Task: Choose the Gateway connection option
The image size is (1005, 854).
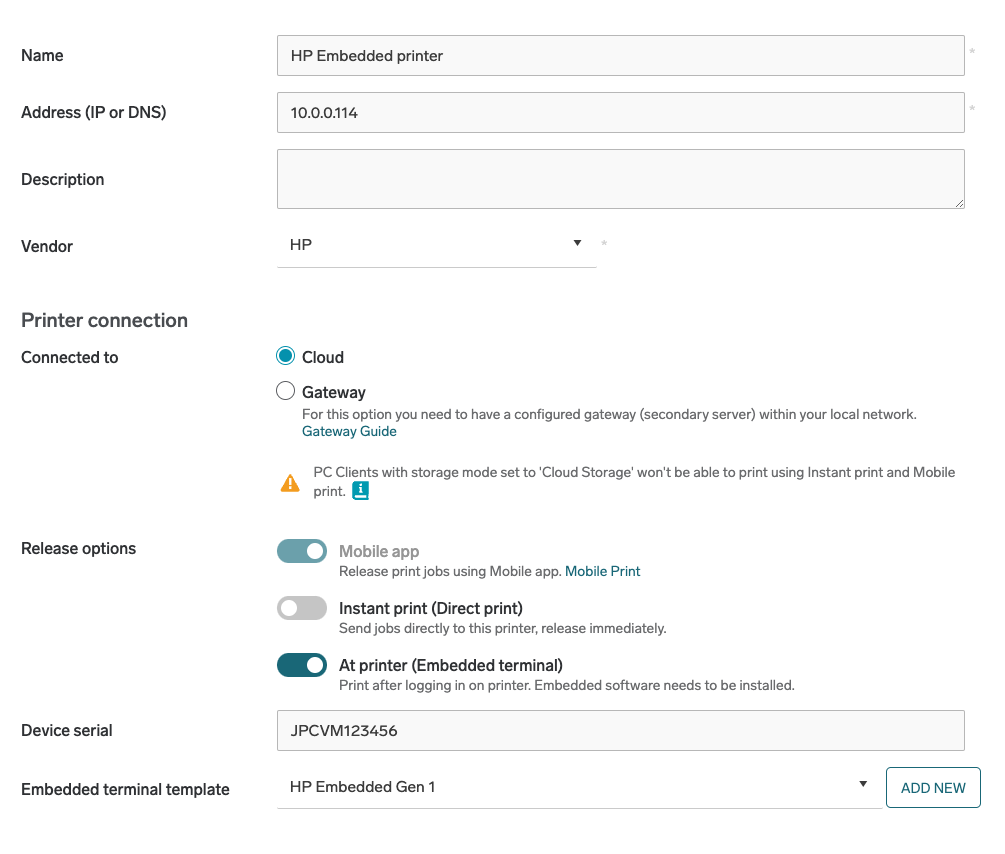Action: point(286,392)
